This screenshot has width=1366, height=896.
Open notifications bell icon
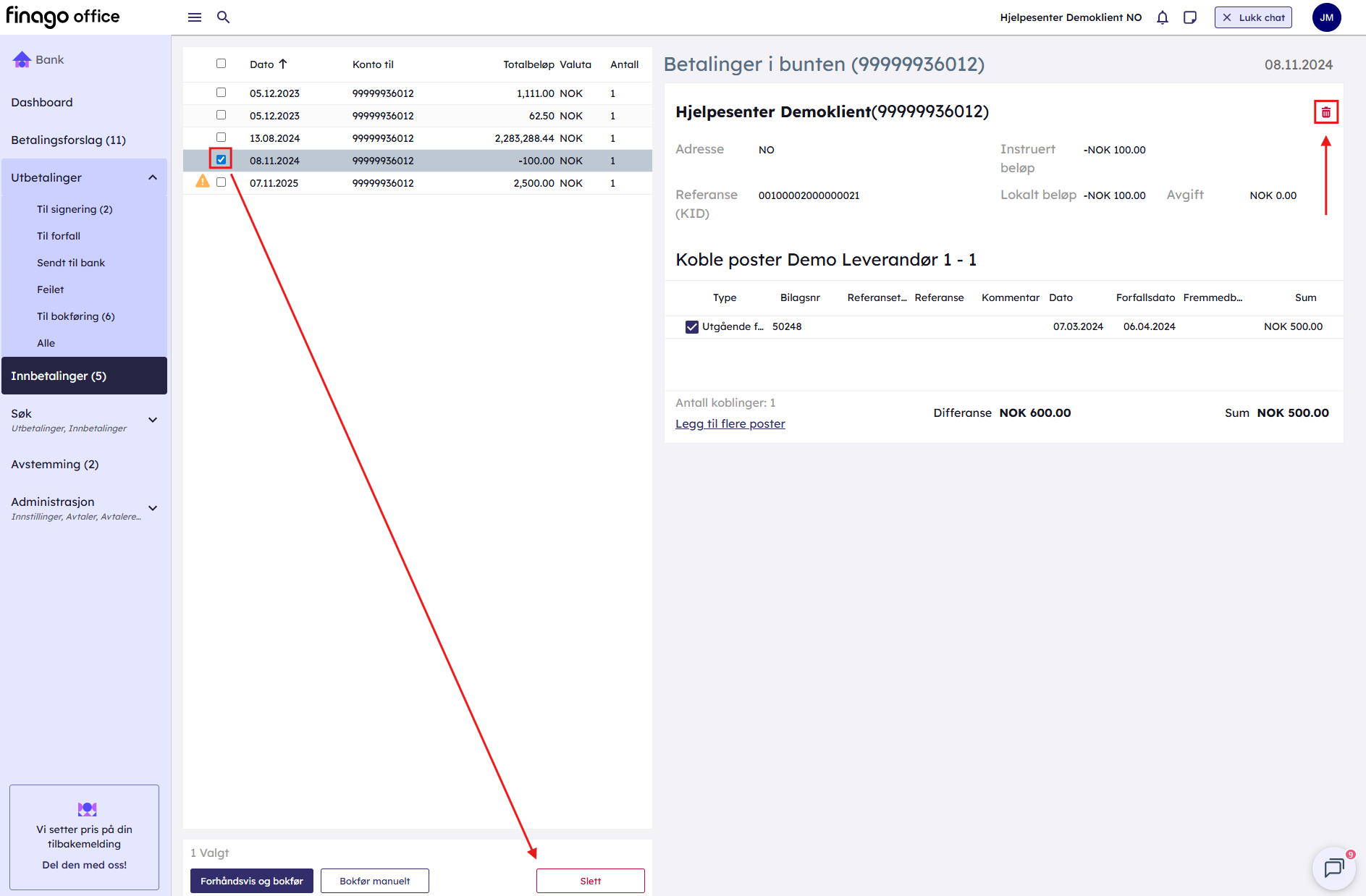coord(1162,17)
